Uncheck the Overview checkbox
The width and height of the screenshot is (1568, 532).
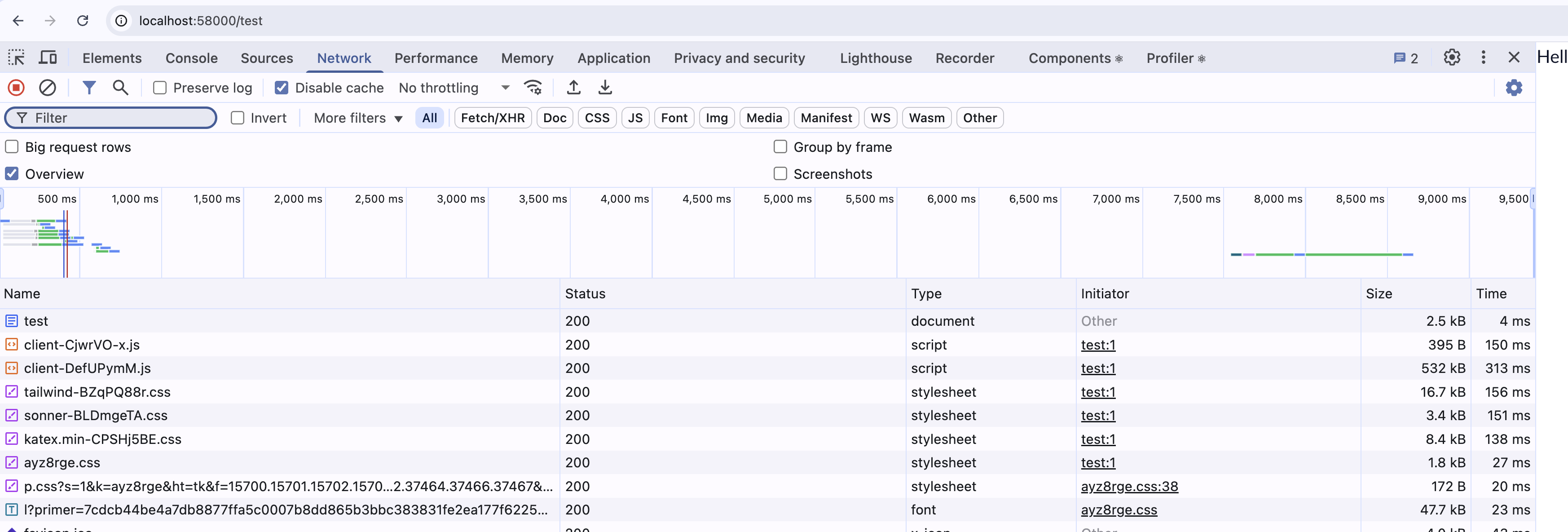[12, 174]
